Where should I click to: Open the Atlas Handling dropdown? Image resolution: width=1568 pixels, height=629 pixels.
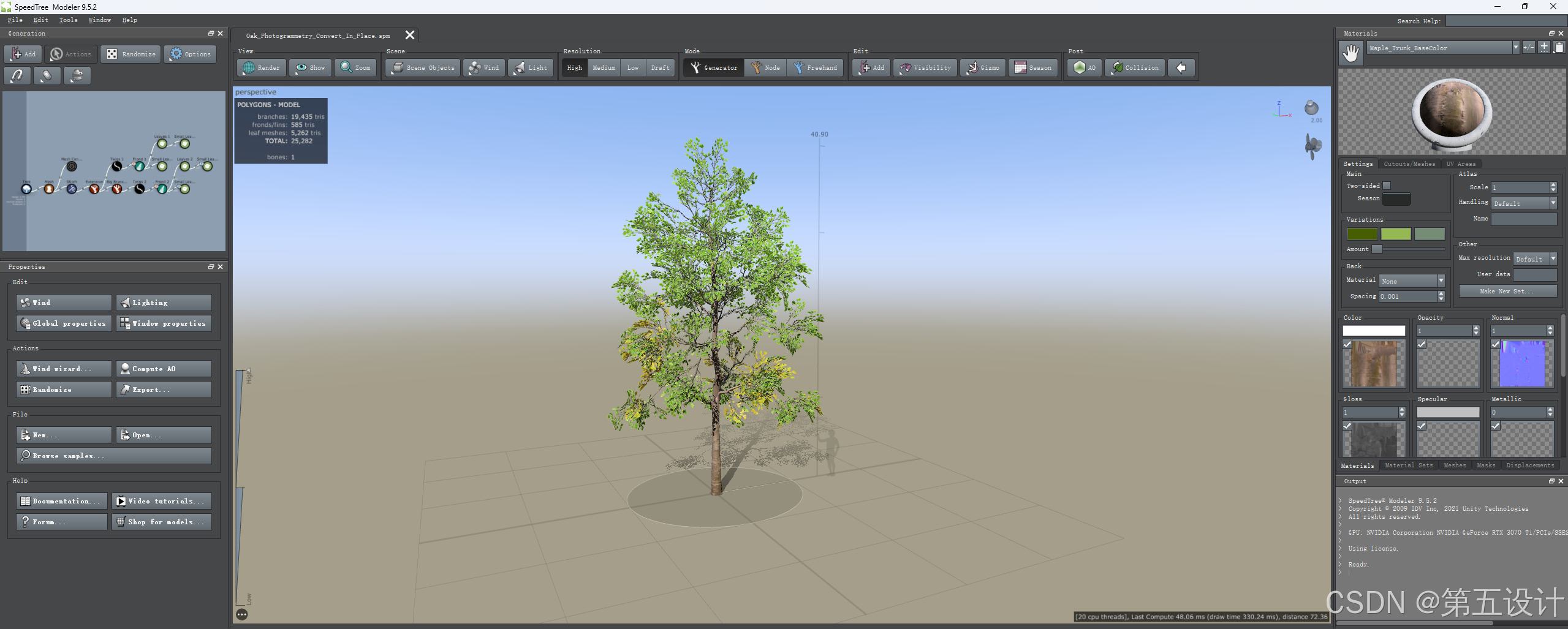pyautogui.click(x=1524, y=203)
